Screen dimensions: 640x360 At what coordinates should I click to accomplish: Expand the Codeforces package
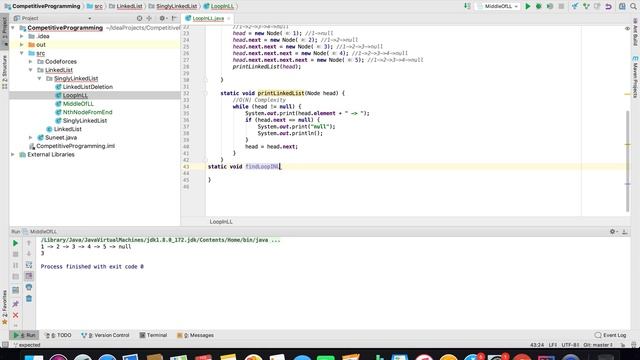pos(31,62)
